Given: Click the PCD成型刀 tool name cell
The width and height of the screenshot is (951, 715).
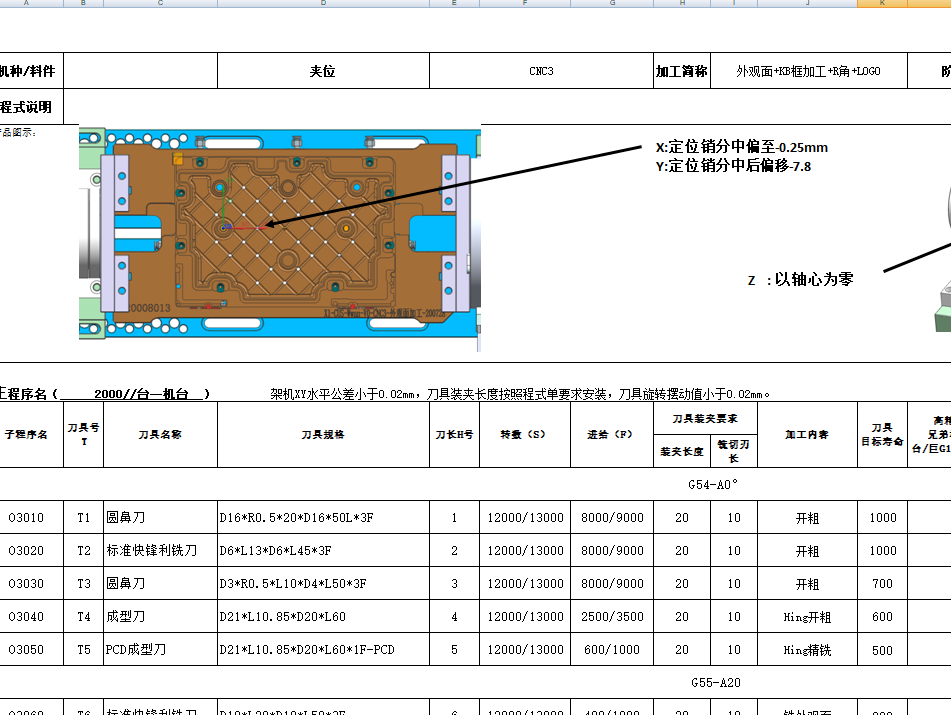Looking at the screenshot, I should pyautogui.click(x=160, y=649).
